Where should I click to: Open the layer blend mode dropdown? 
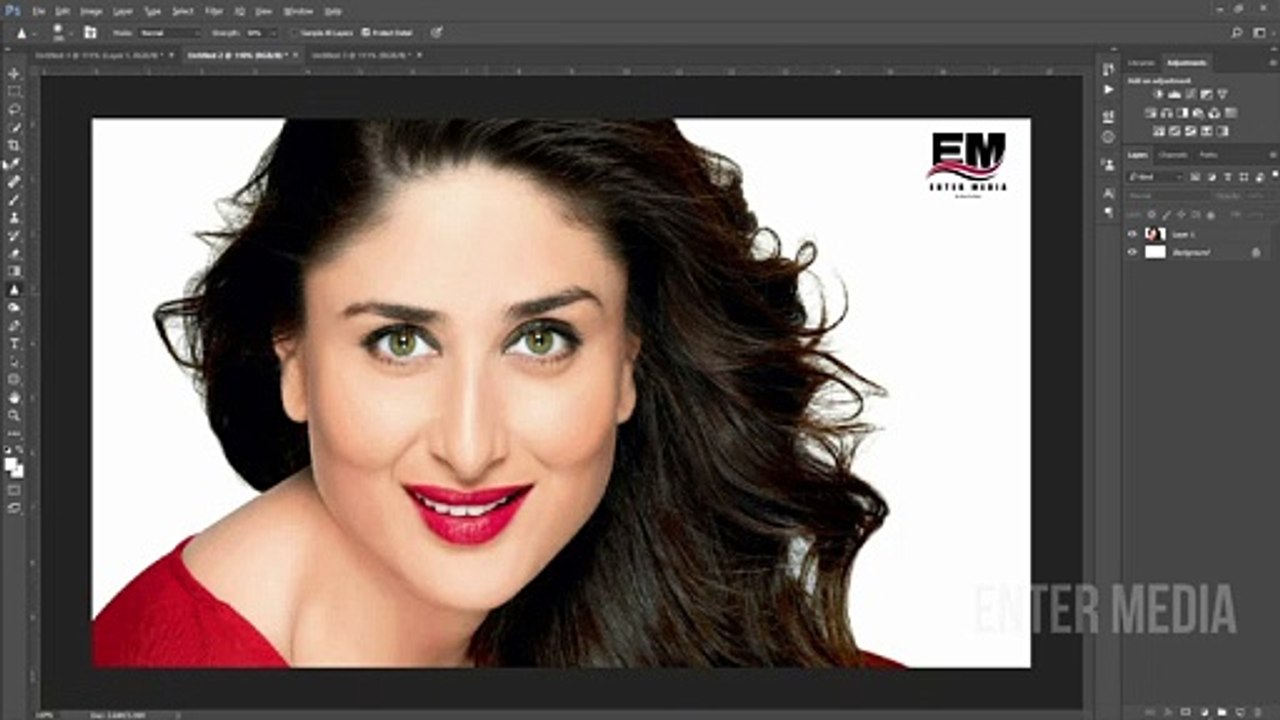[x=1168, y=196]
